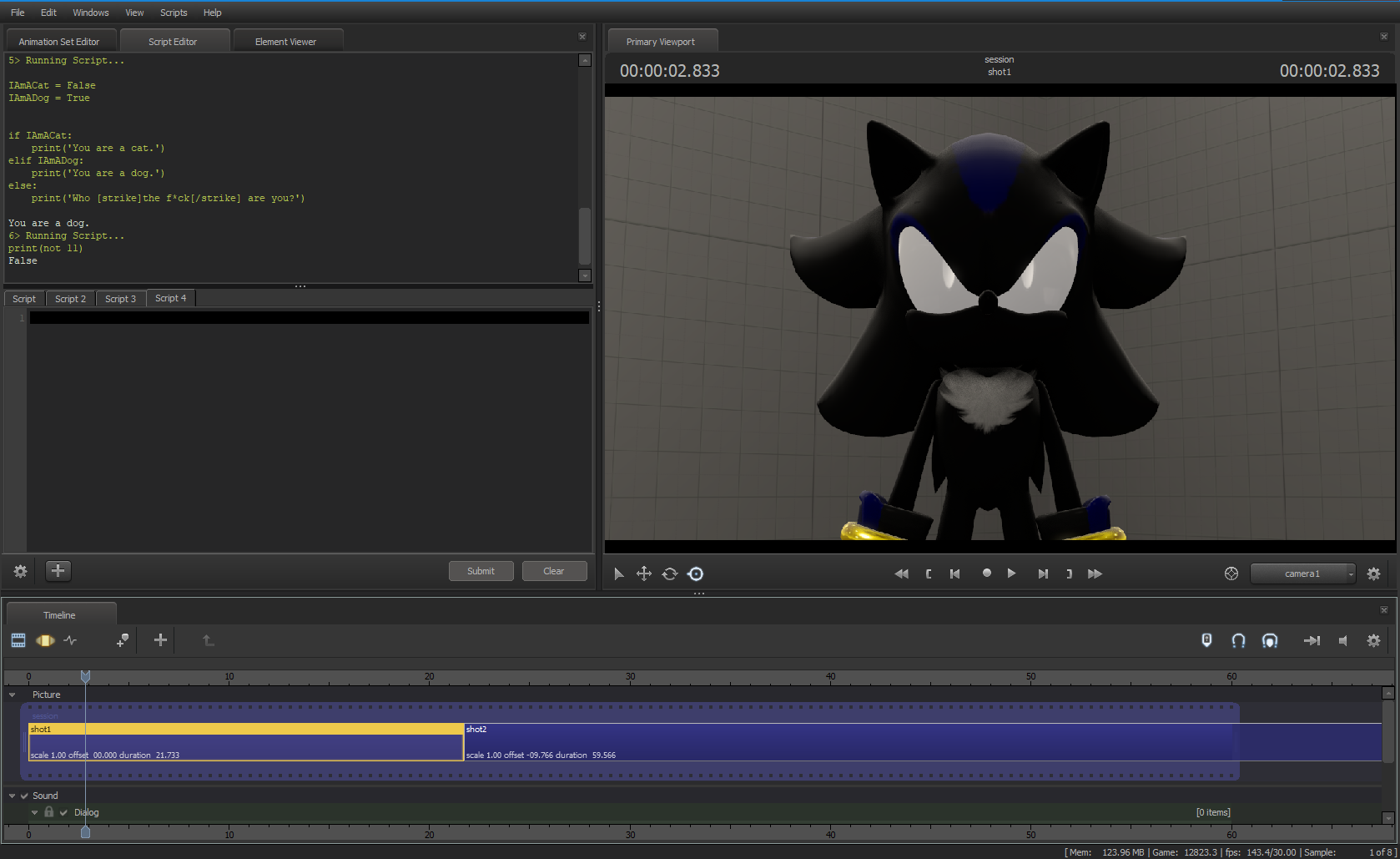The height and width of the screenshot is (859, 1400).
Task: Click into the script input line
Action: click(309, 318)
